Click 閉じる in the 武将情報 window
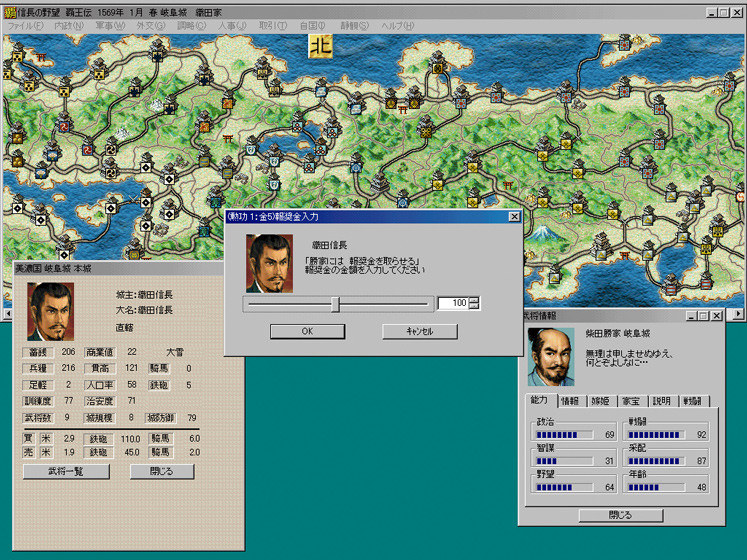 [621, 515]
